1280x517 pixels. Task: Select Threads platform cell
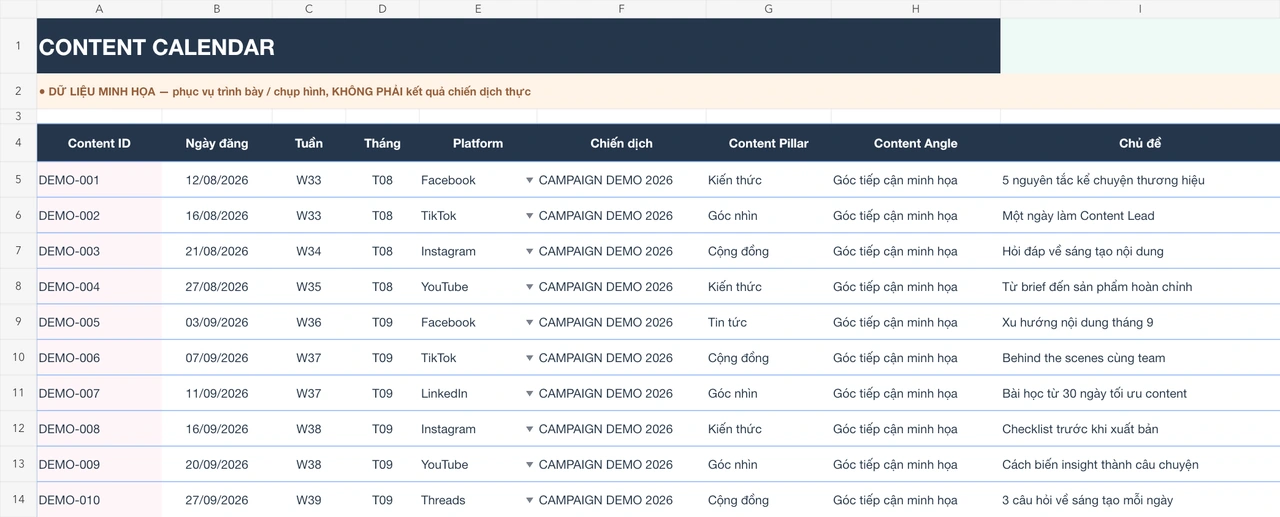478,500
